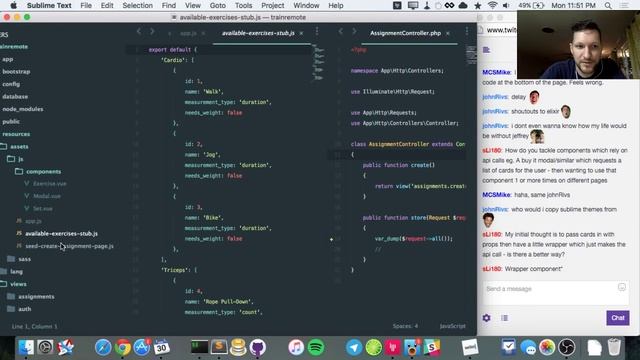
Task: Open the File menu
Action: (x=86, y=5)
